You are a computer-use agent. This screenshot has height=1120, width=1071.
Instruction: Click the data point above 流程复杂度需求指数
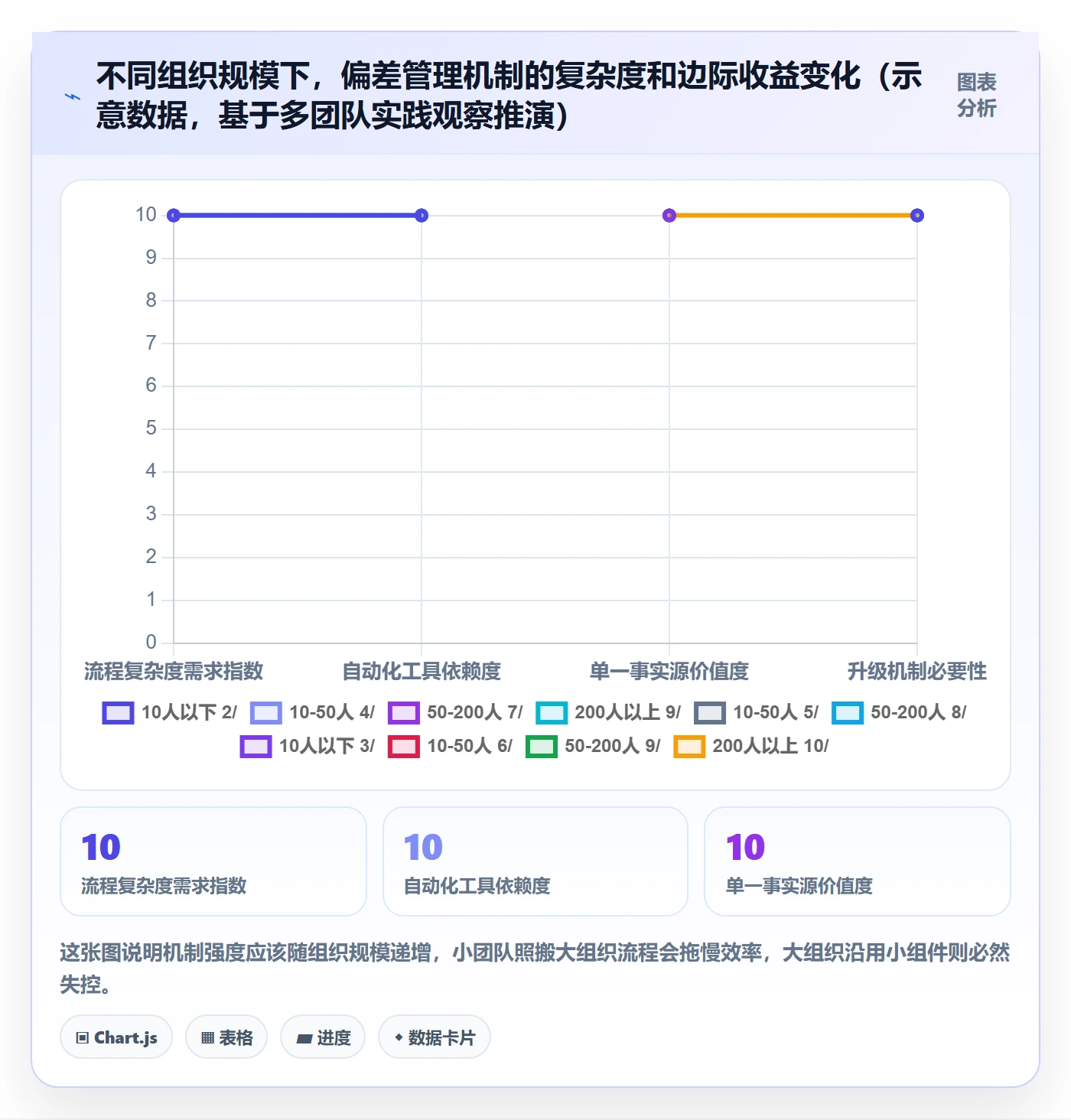point(174,216)
